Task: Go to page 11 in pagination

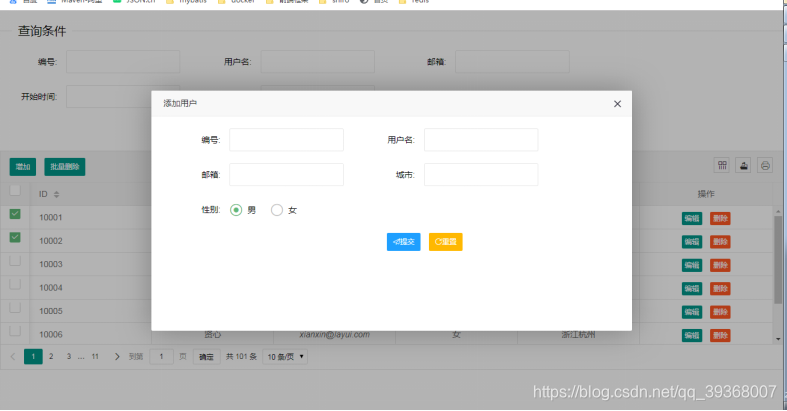Action: click(x=95, y=356)
